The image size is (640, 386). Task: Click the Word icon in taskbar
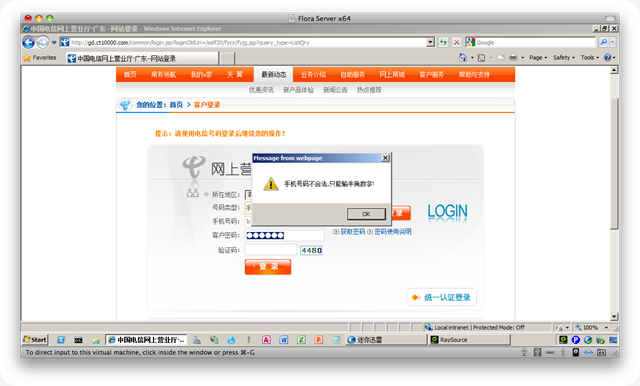click(x=284, y=340)
